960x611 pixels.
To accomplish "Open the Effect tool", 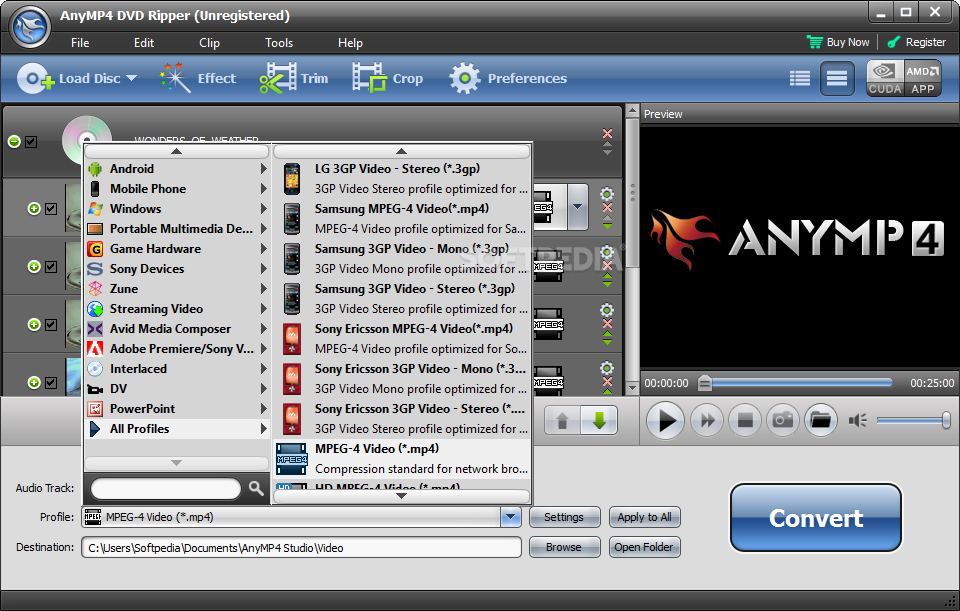I will pos(198,78).
